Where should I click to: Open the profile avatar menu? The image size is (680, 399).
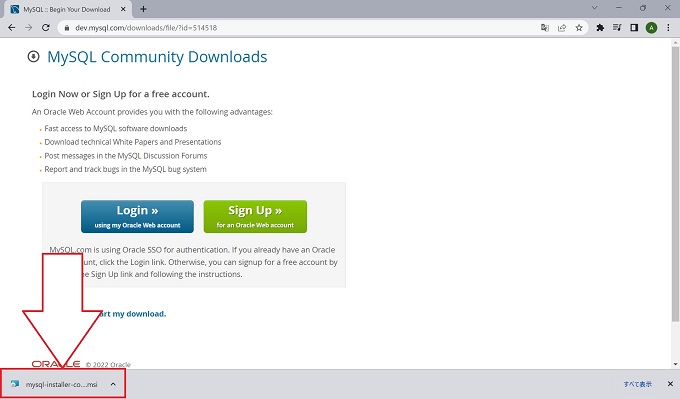click(651, 28)
